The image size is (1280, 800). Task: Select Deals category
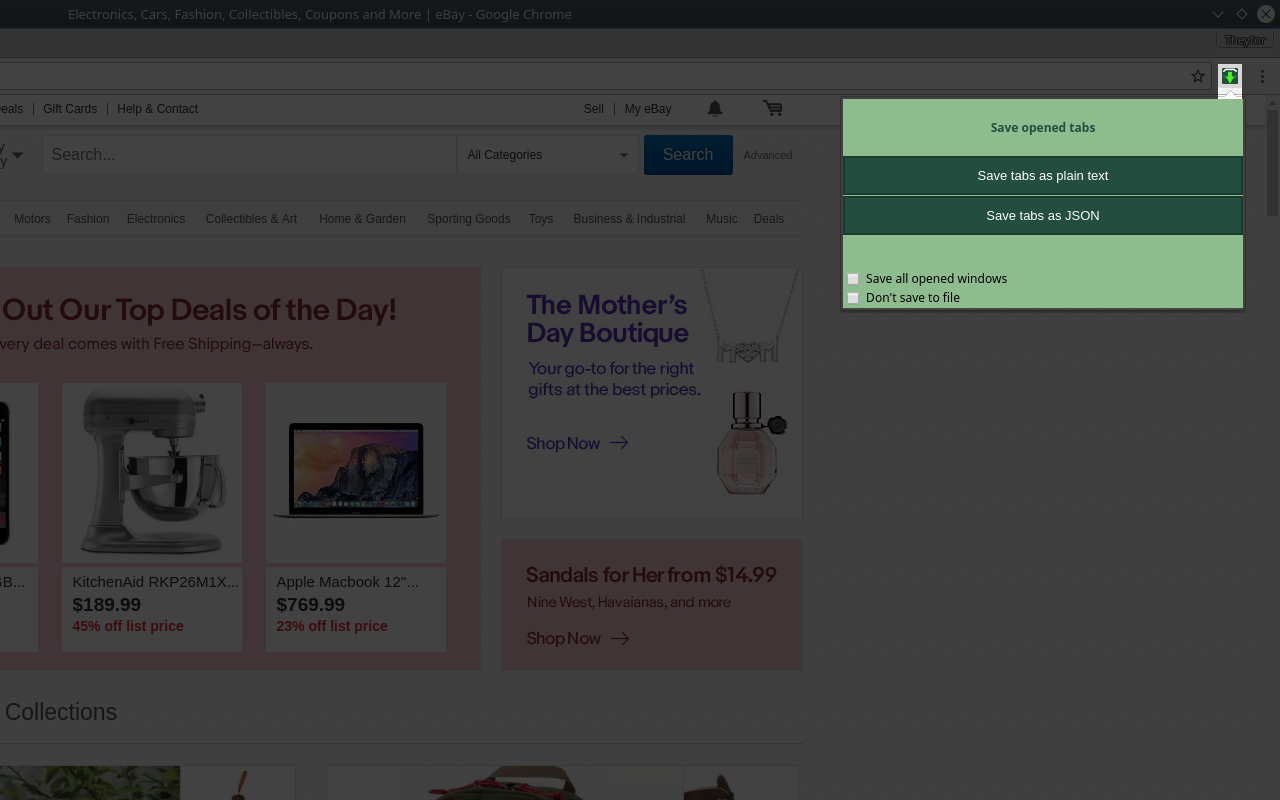769,219
